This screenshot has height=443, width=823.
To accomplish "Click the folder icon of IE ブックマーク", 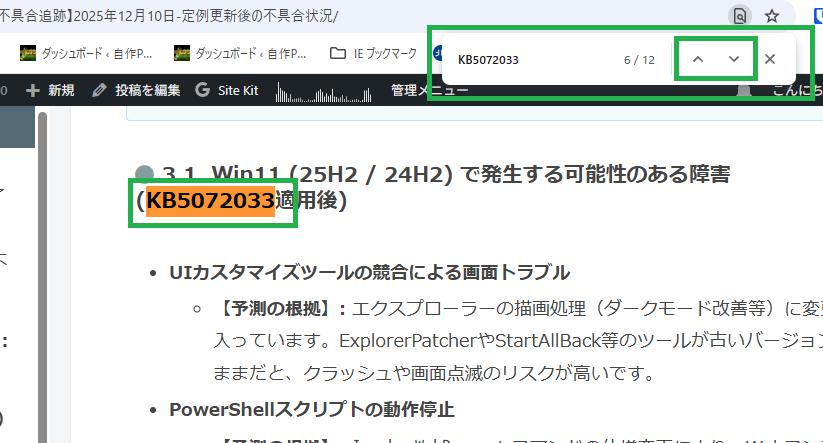I will pos(337,53).
